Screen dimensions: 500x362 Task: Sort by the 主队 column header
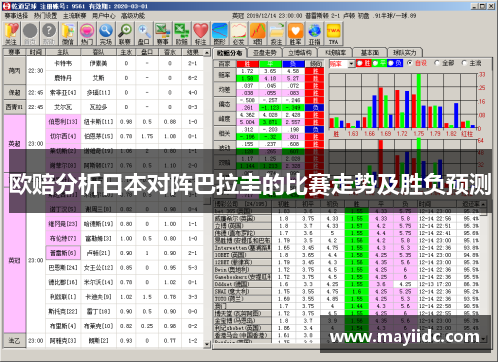pyautogui.click(x=63, y=52)
